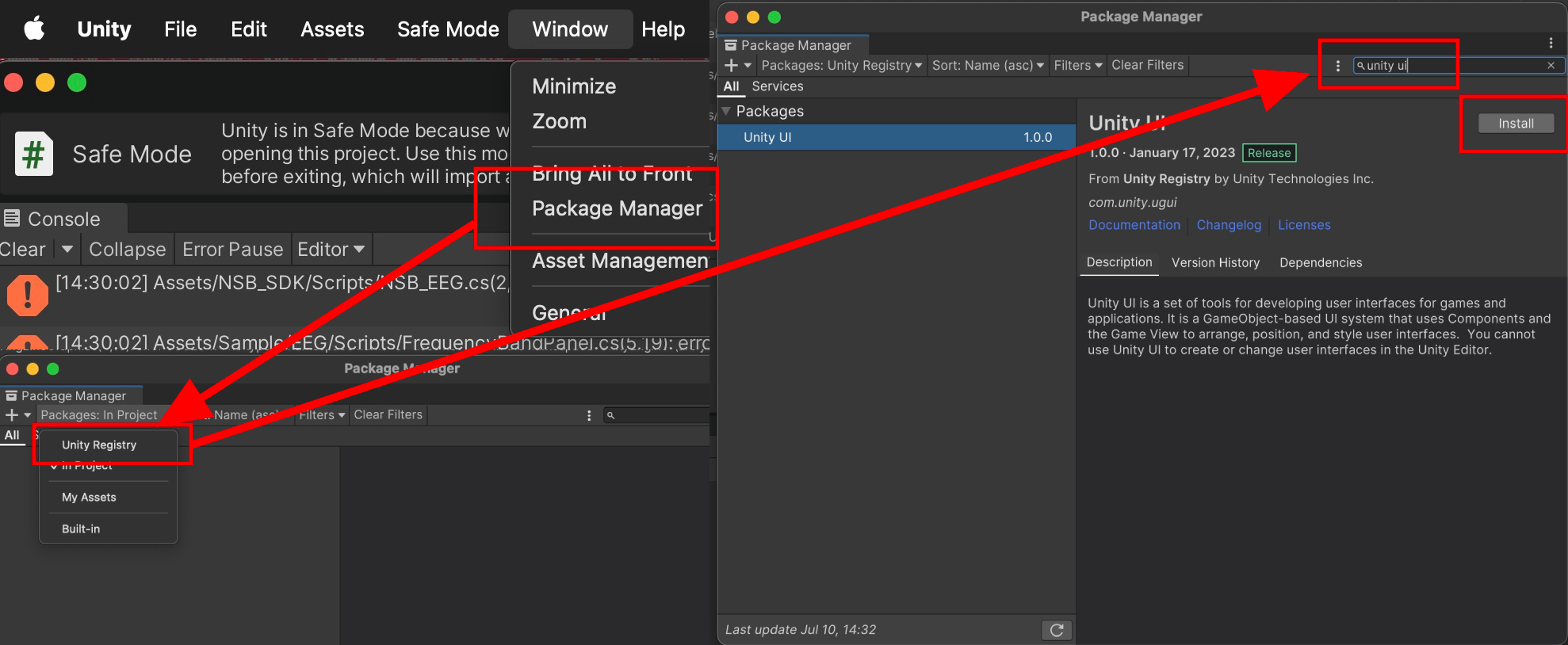Open kebab menu beside search field

[1338, 66]
